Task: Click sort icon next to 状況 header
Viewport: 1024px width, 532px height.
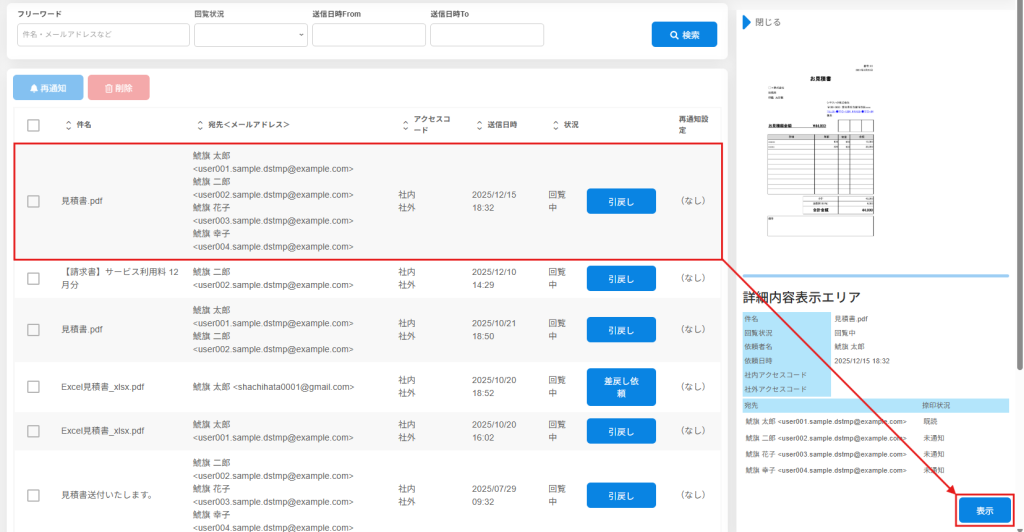Action: point(555,125)
